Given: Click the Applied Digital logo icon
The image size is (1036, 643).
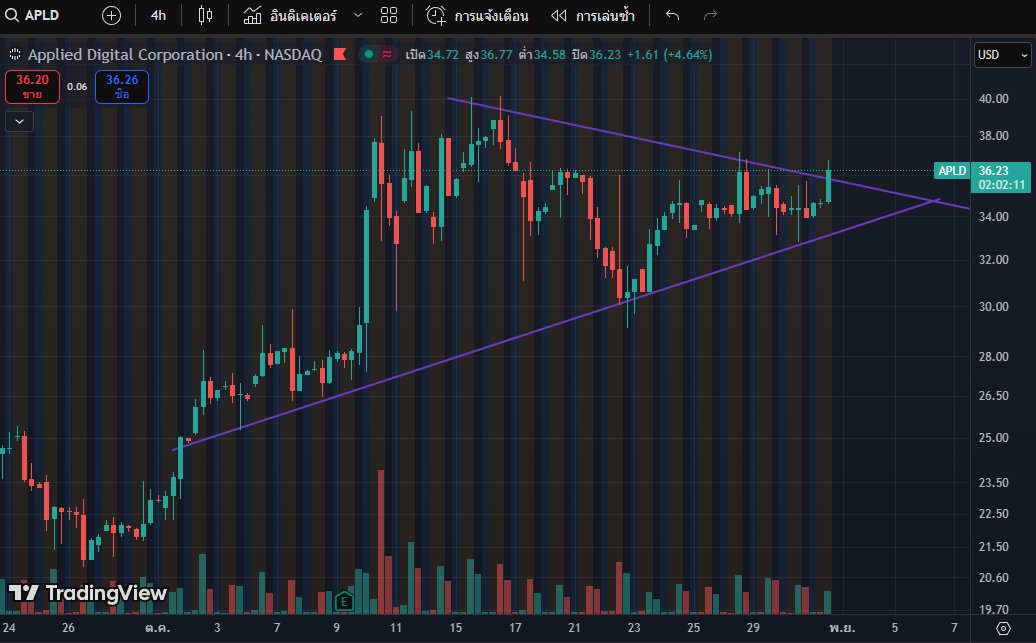Looking at the screenshot, I should [15, 54].
